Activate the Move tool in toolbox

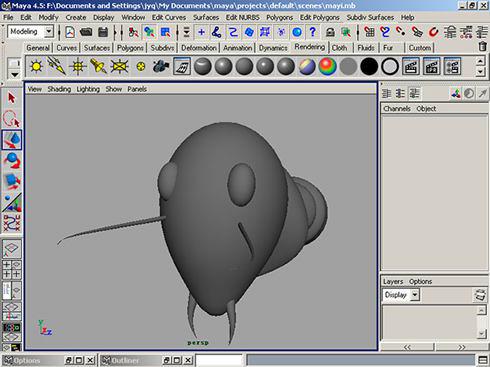coord(12,140)
